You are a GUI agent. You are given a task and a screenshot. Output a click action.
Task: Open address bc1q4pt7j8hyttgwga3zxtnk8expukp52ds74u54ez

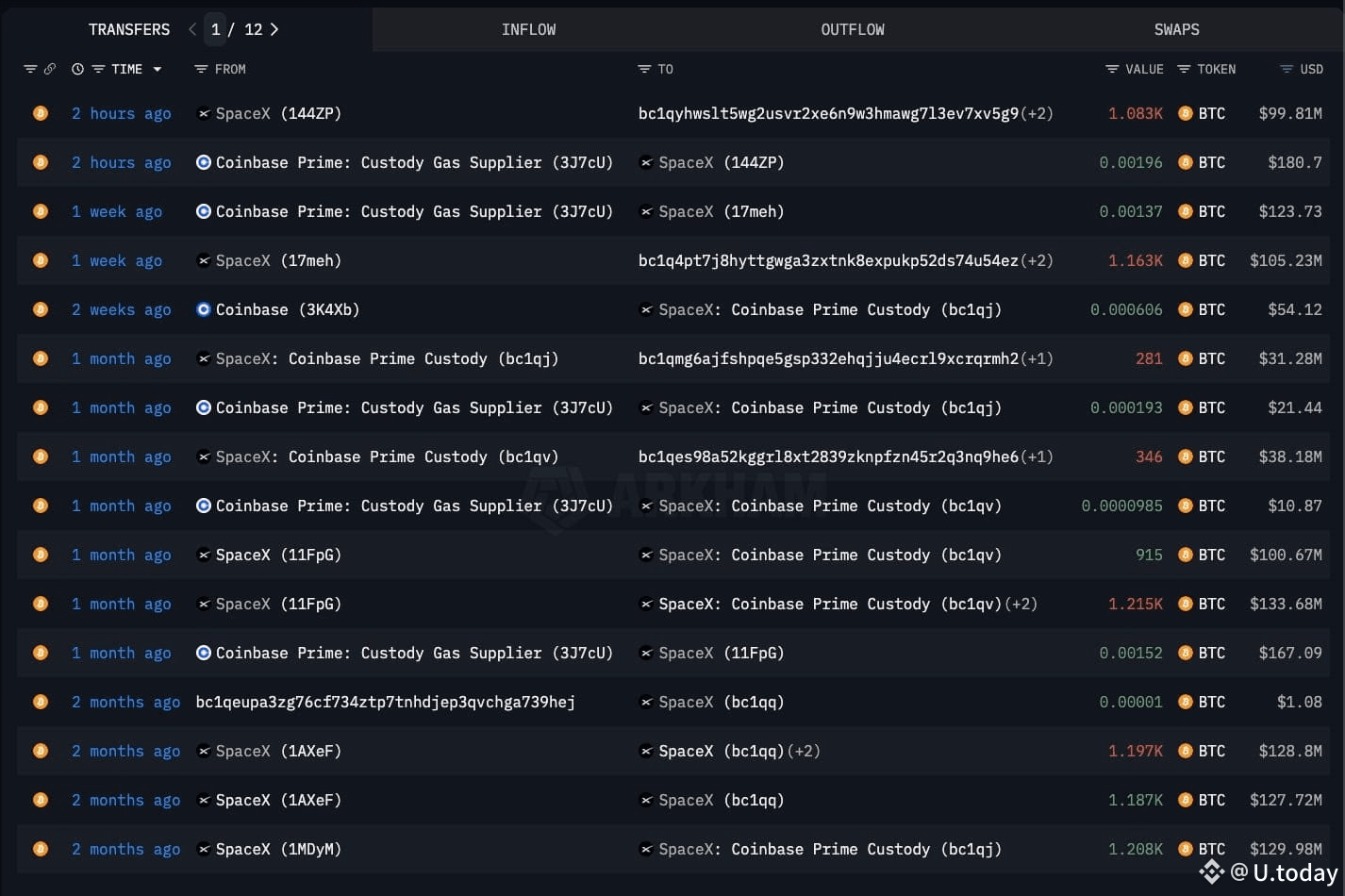pos(828,260)
